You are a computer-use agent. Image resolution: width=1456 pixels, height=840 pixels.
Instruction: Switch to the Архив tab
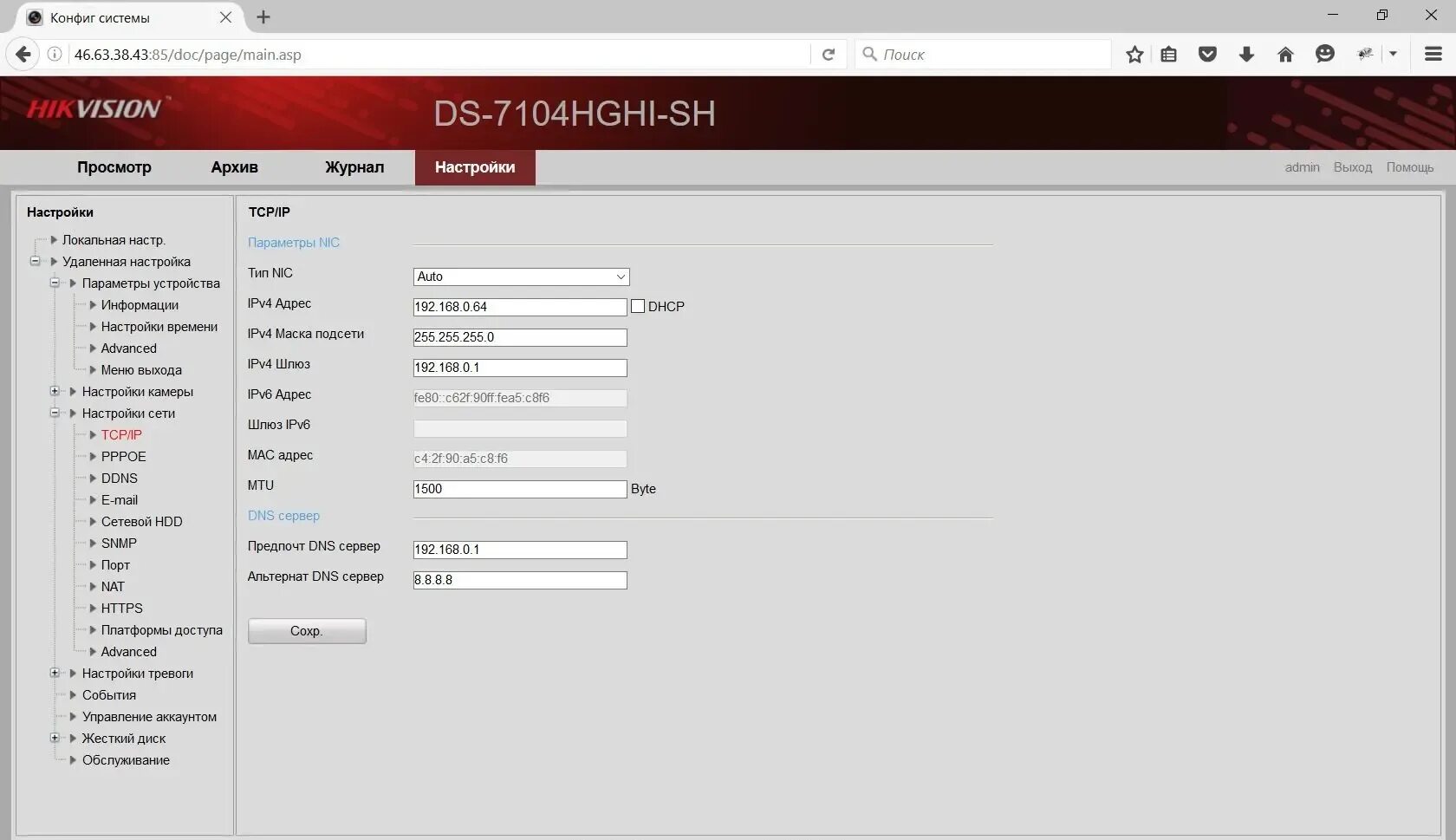(235, 167)
